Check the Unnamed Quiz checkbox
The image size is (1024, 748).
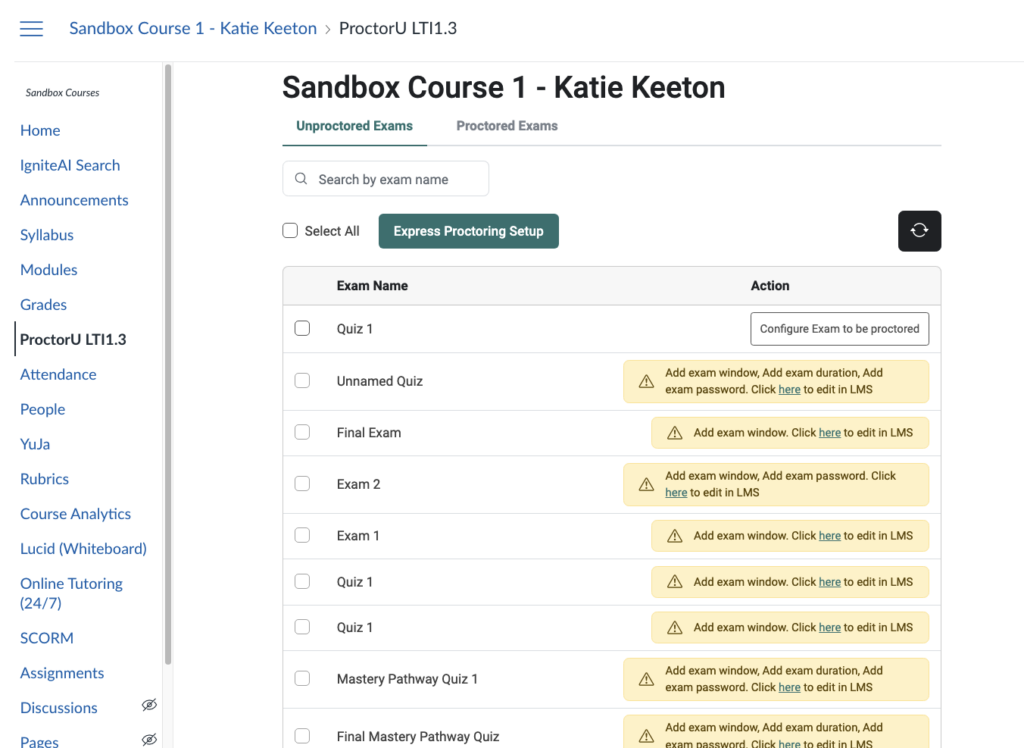tap(302, 380)
